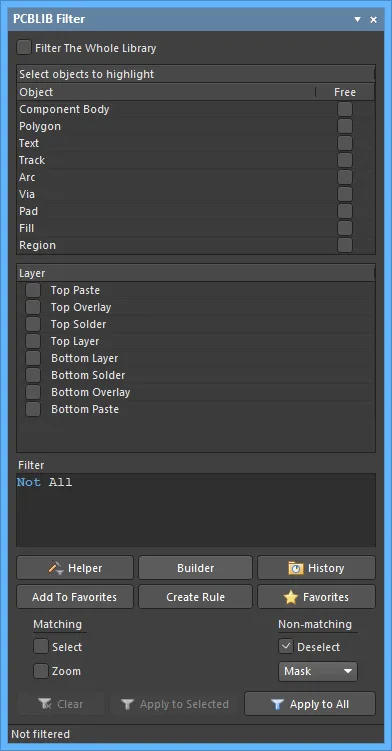Click the Layer list header

tap(196, 273)
